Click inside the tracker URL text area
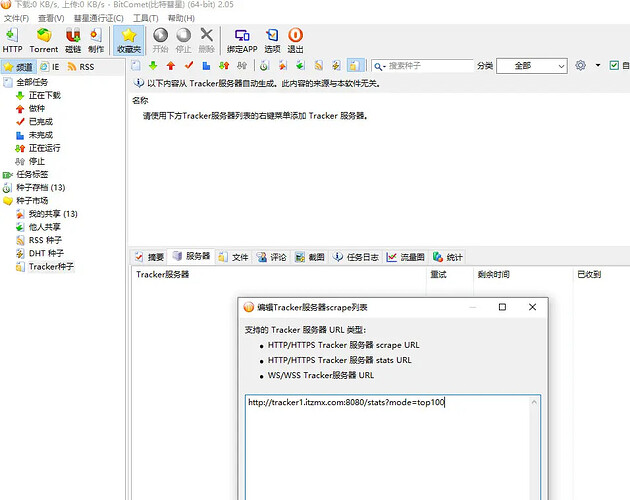The height and width of the screenshot is (500, 630). (x=389, y=447)
